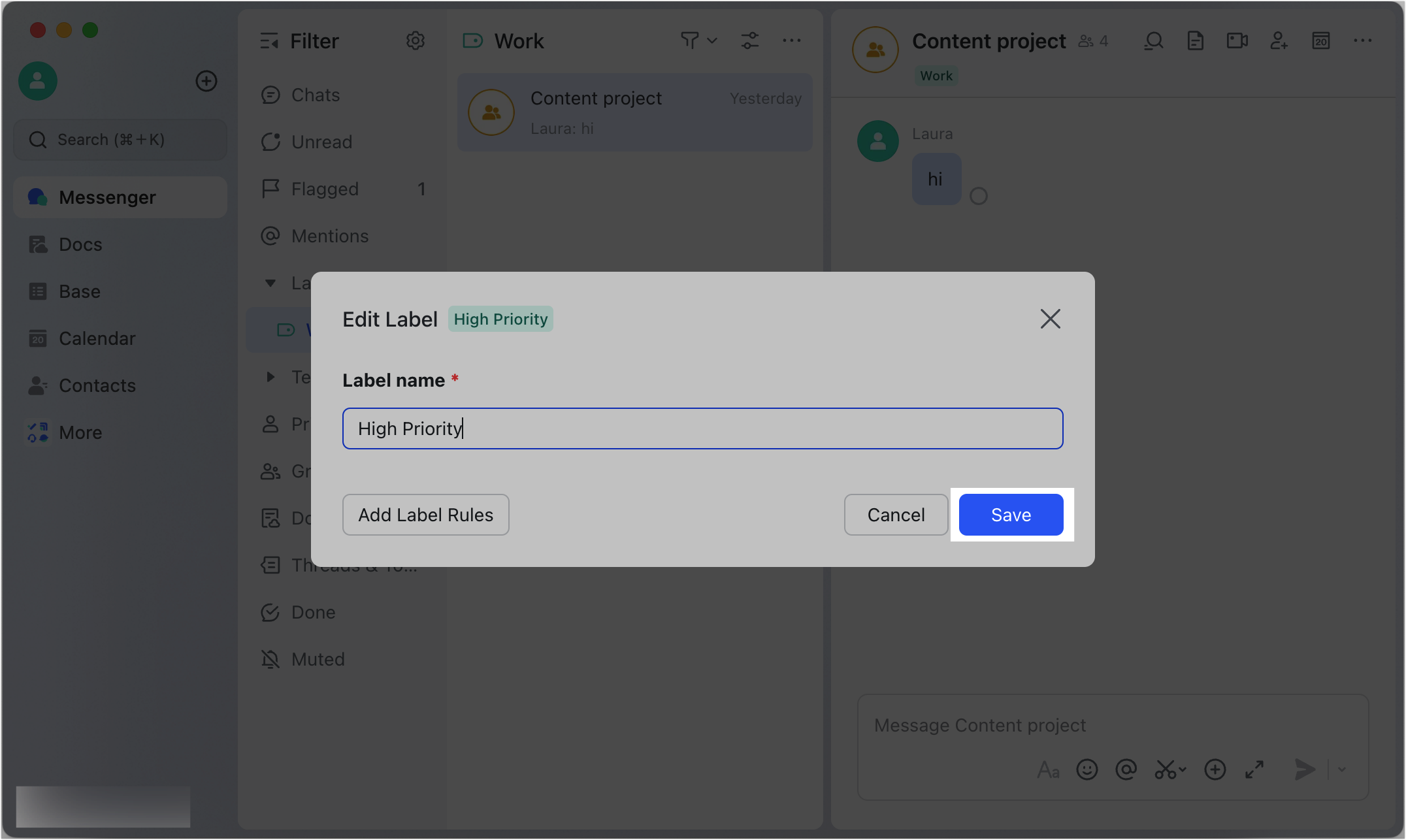Open send options arrow next to send
The image size is (1406, 840).
pos(1342,769)
